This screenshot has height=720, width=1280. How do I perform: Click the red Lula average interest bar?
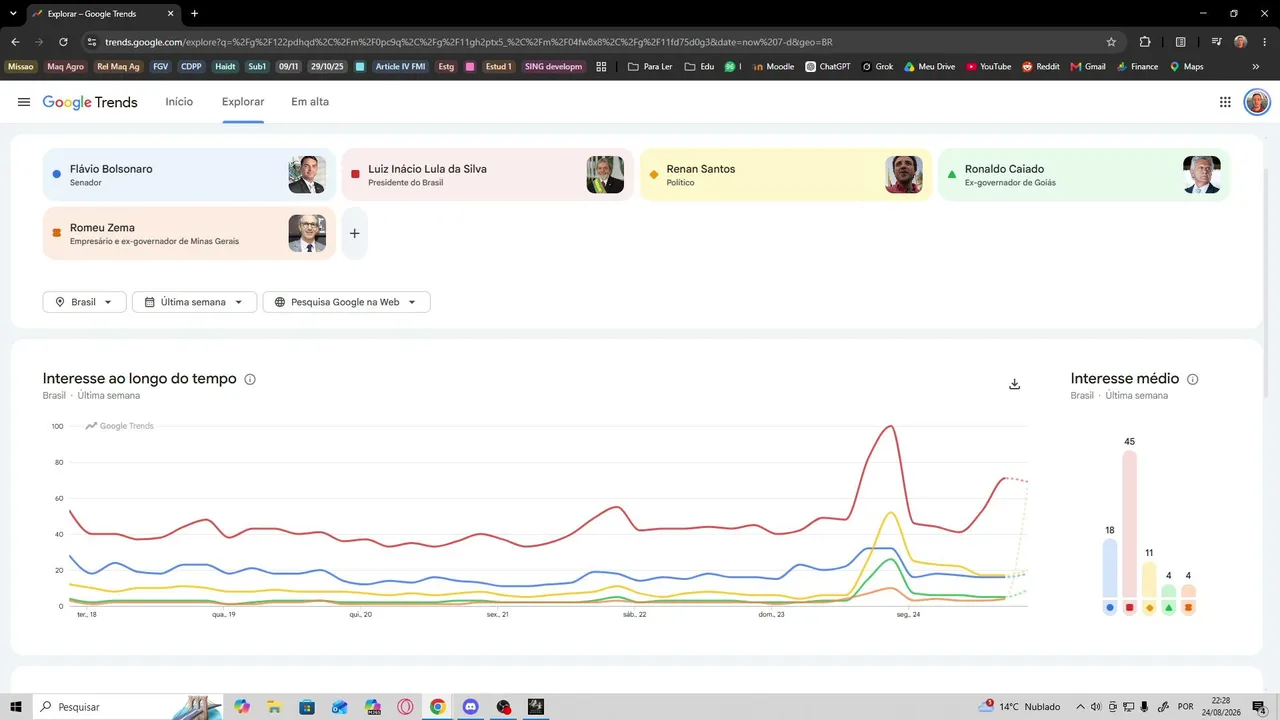click(1130, 524)
